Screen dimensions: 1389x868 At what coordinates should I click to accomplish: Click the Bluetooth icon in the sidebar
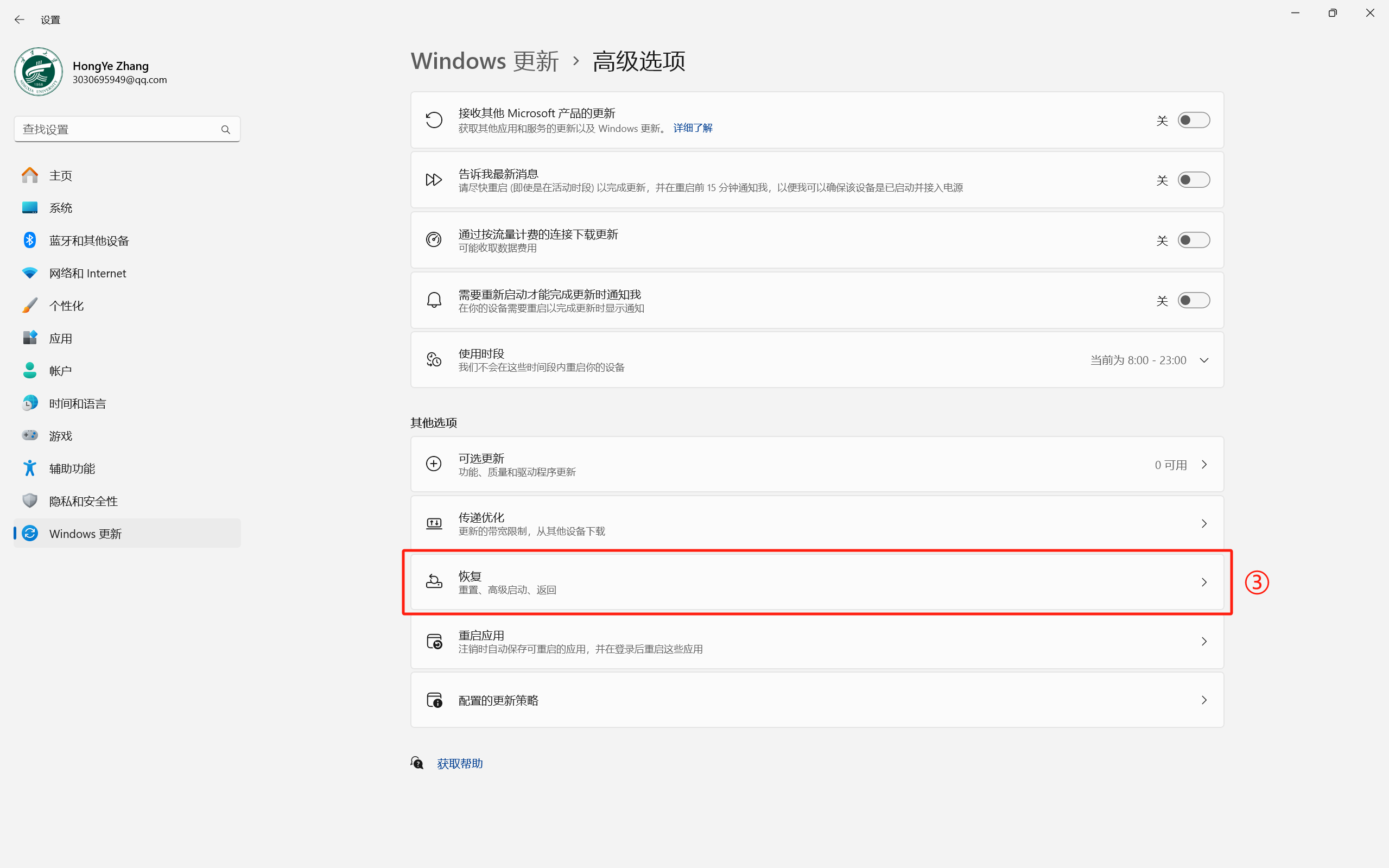30,240
